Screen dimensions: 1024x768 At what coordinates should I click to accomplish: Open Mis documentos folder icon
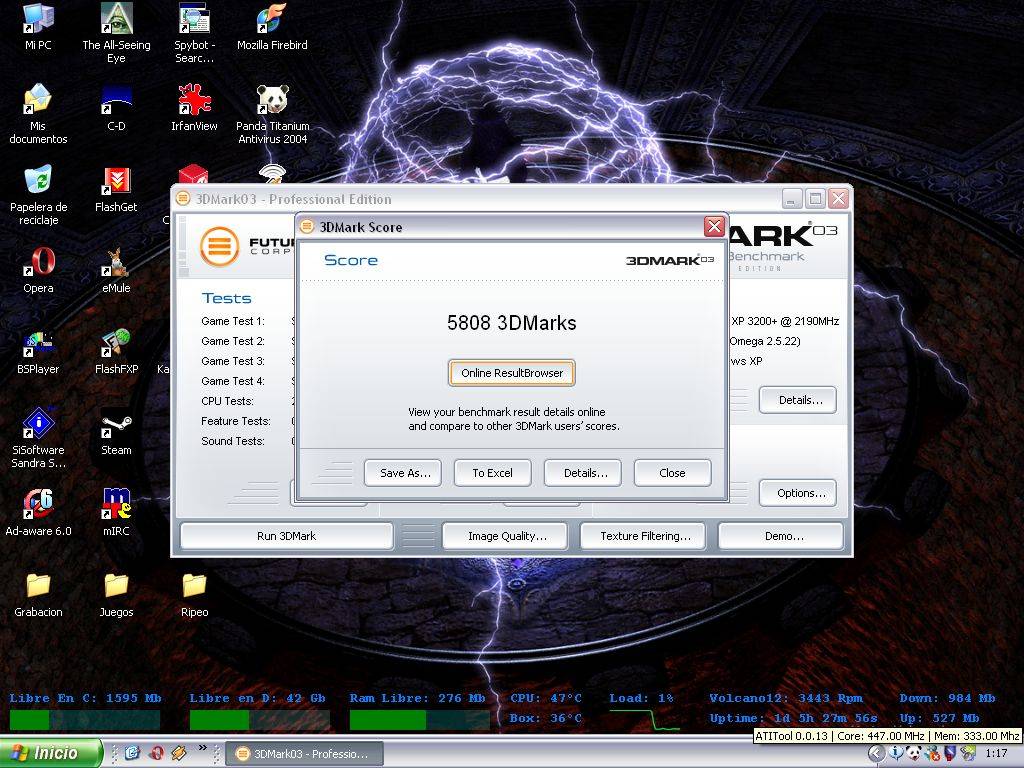click(x=38, y=114)
